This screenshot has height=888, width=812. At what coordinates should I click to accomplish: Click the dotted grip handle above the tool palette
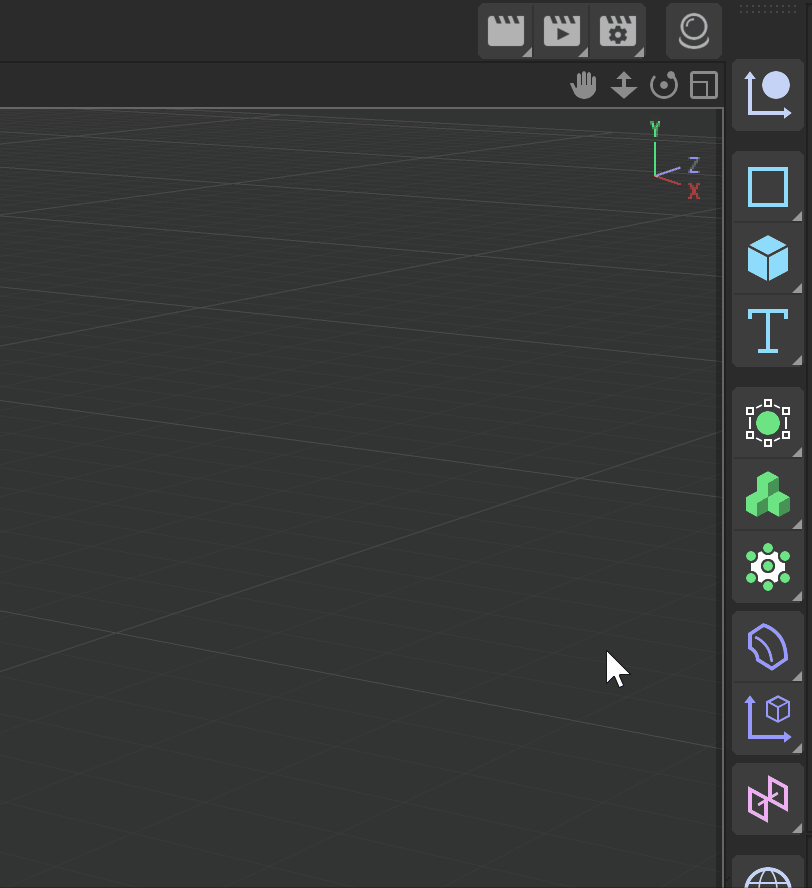[768, 8]
